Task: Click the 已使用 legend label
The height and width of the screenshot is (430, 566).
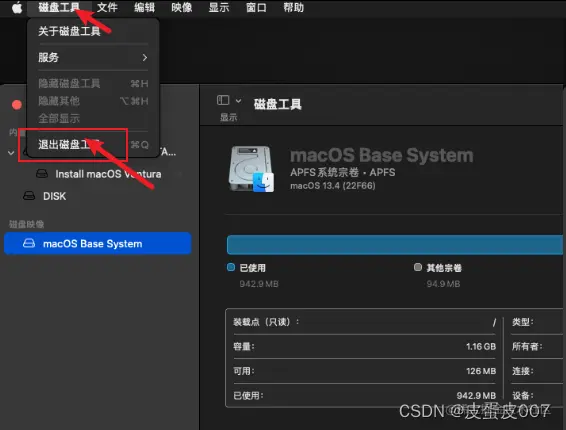Action: (x=253, y=268)
